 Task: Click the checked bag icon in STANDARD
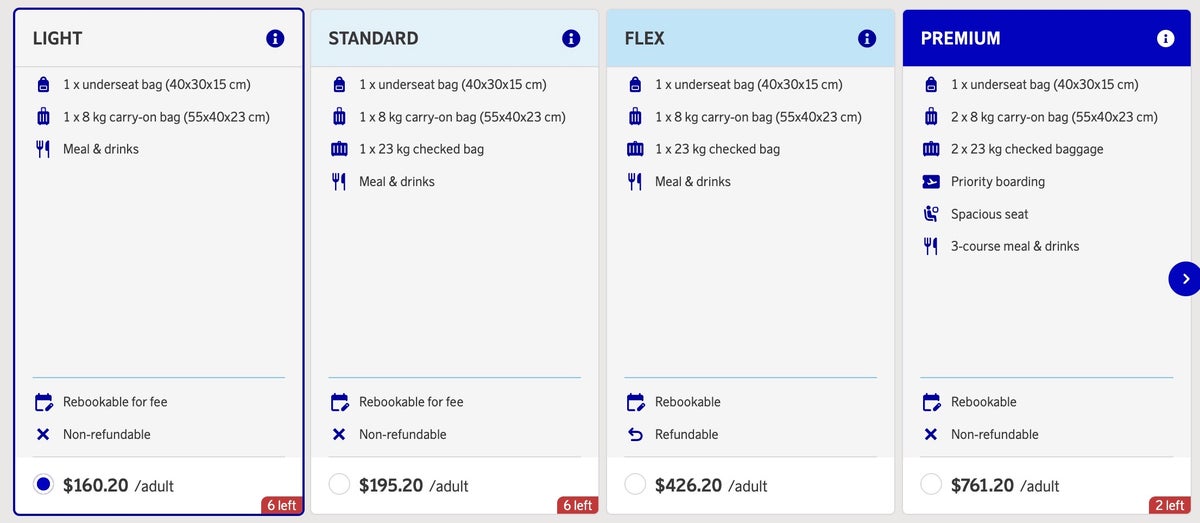pos(339,149)
